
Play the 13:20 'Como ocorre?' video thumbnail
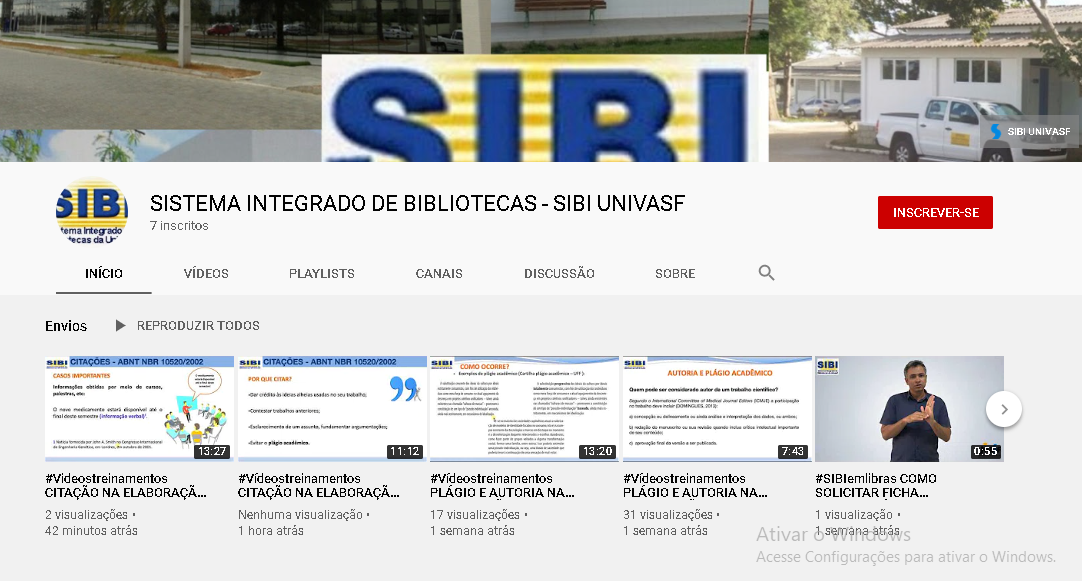tap(524, 409)
